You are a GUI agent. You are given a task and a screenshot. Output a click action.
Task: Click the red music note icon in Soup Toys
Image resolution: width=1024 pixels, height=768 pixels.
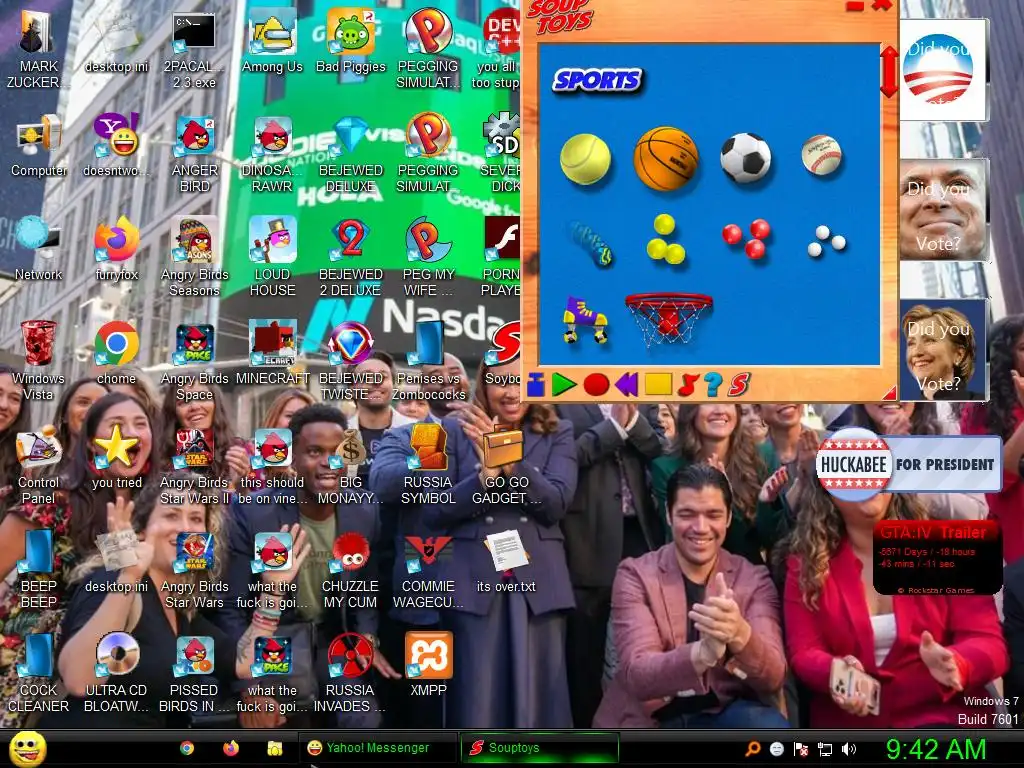pyautogui.click(x=688, y=385)
